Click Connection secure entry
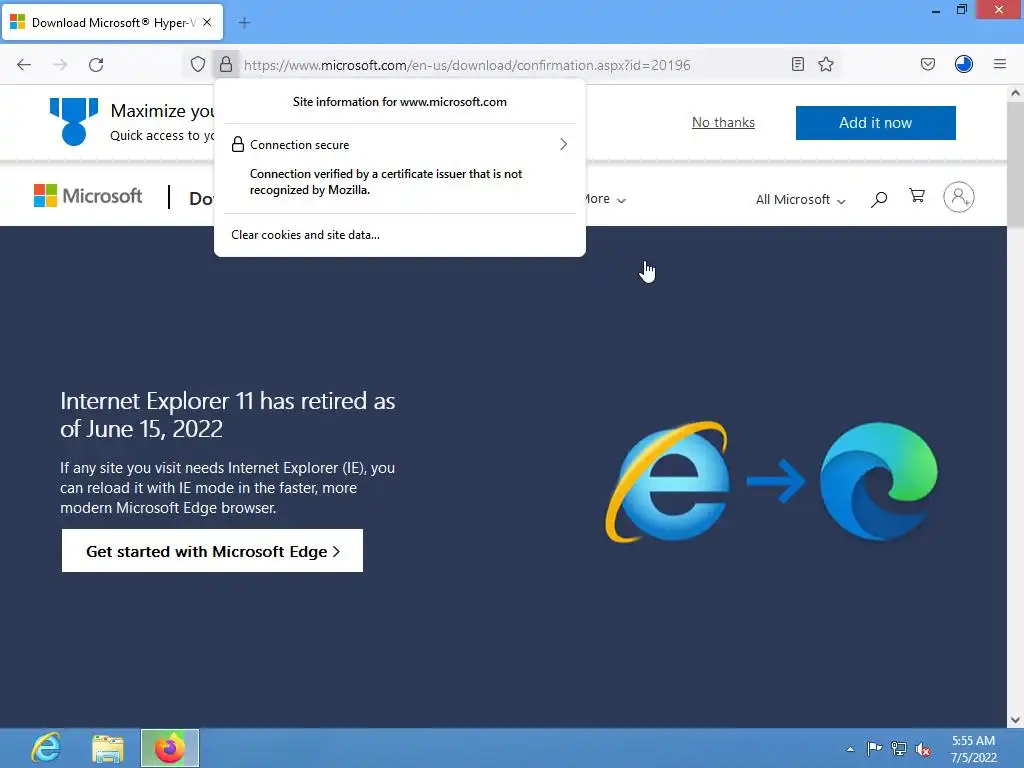Image resolution: width=1024 pixels, height=768 pixels. coord(400,144)
